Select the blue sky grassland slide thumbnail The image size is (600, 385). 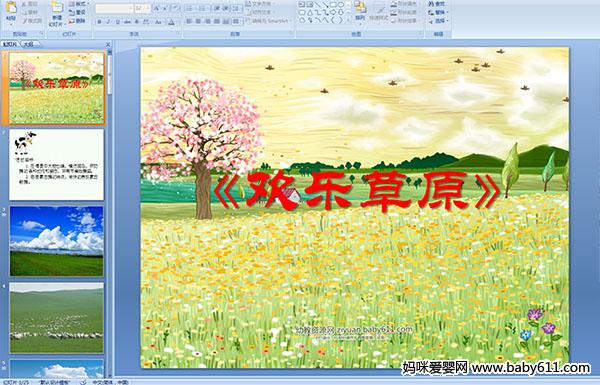point(56,241)
